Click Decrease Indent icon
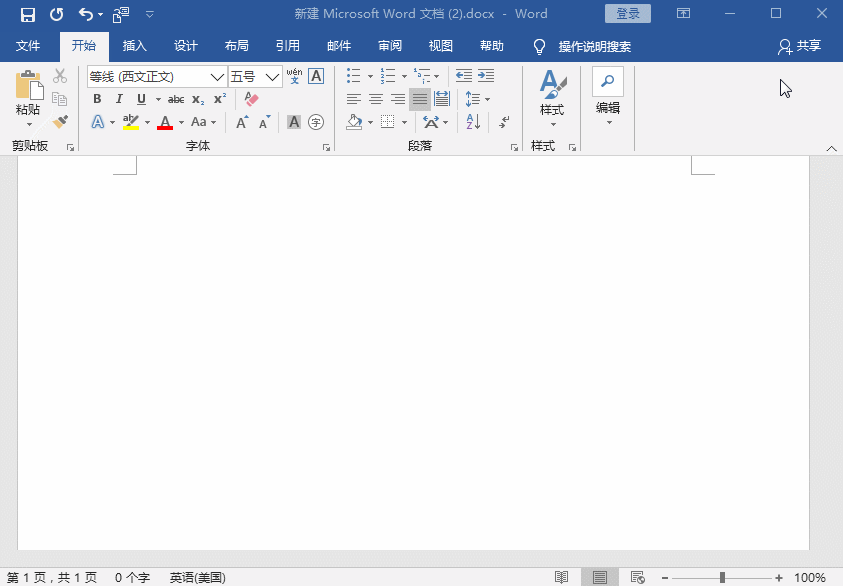The height and width of the screenshot is (586, 843). click(x=463, y=76)
